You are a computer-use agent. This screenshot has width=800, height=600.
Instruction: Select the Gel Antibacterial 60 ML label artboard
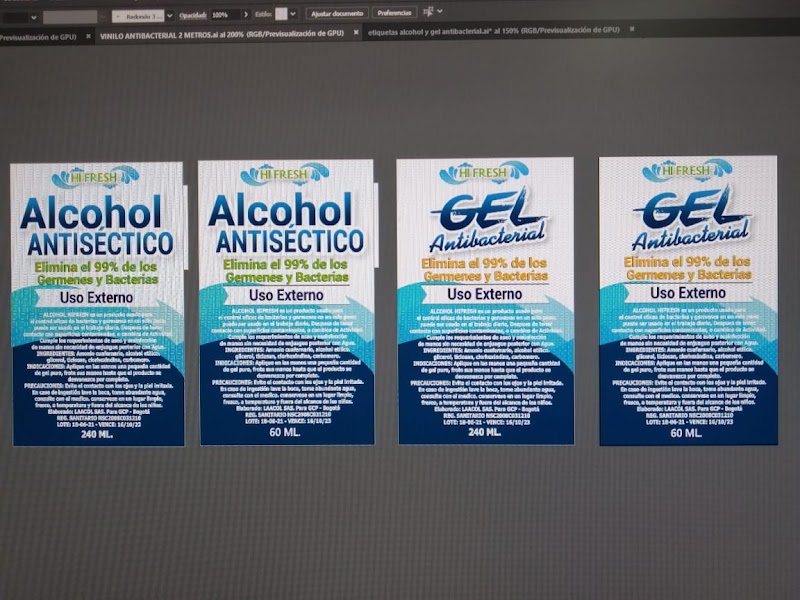click(688, 301)
